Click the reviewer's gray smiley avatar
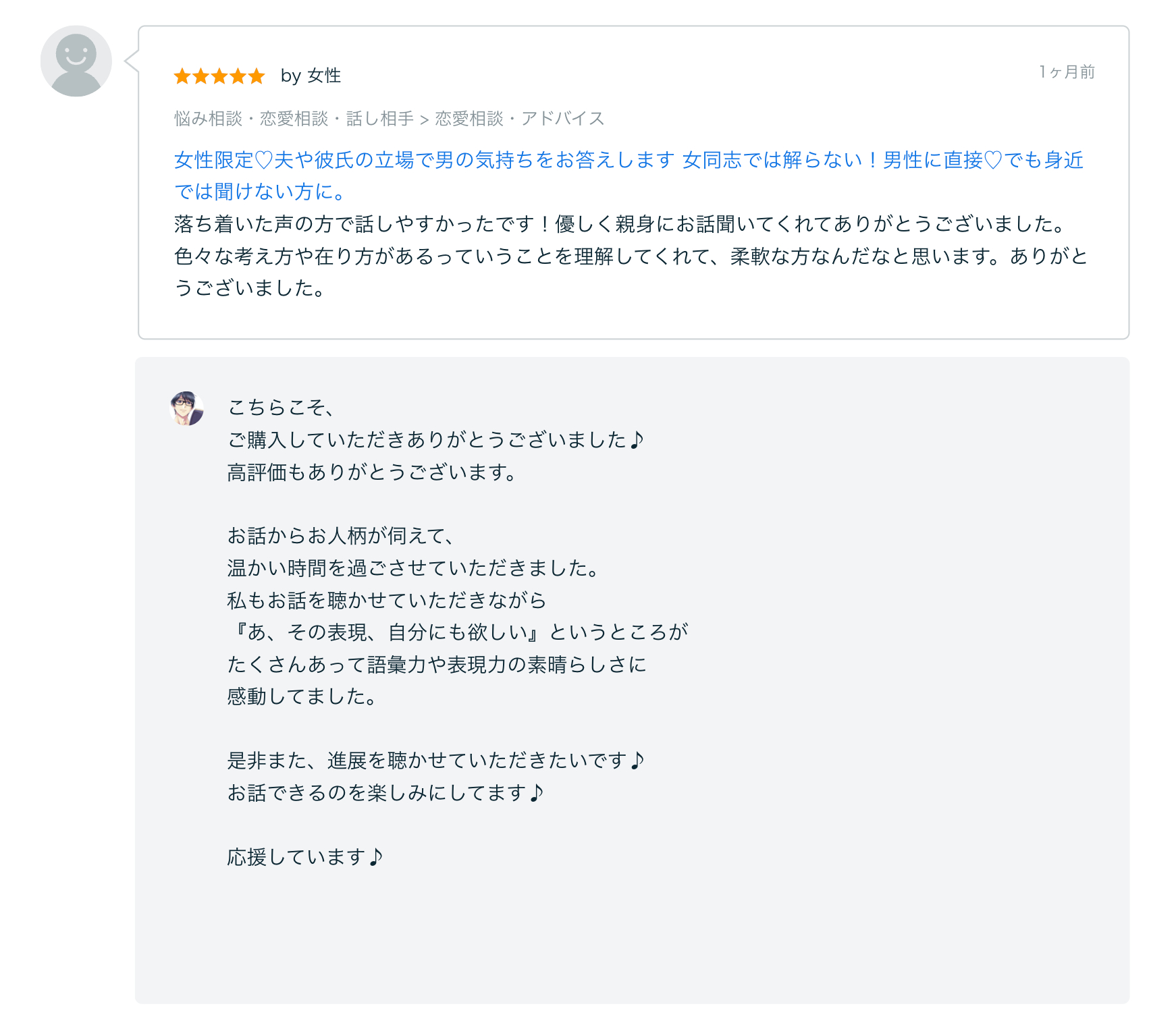 (76, 60)
